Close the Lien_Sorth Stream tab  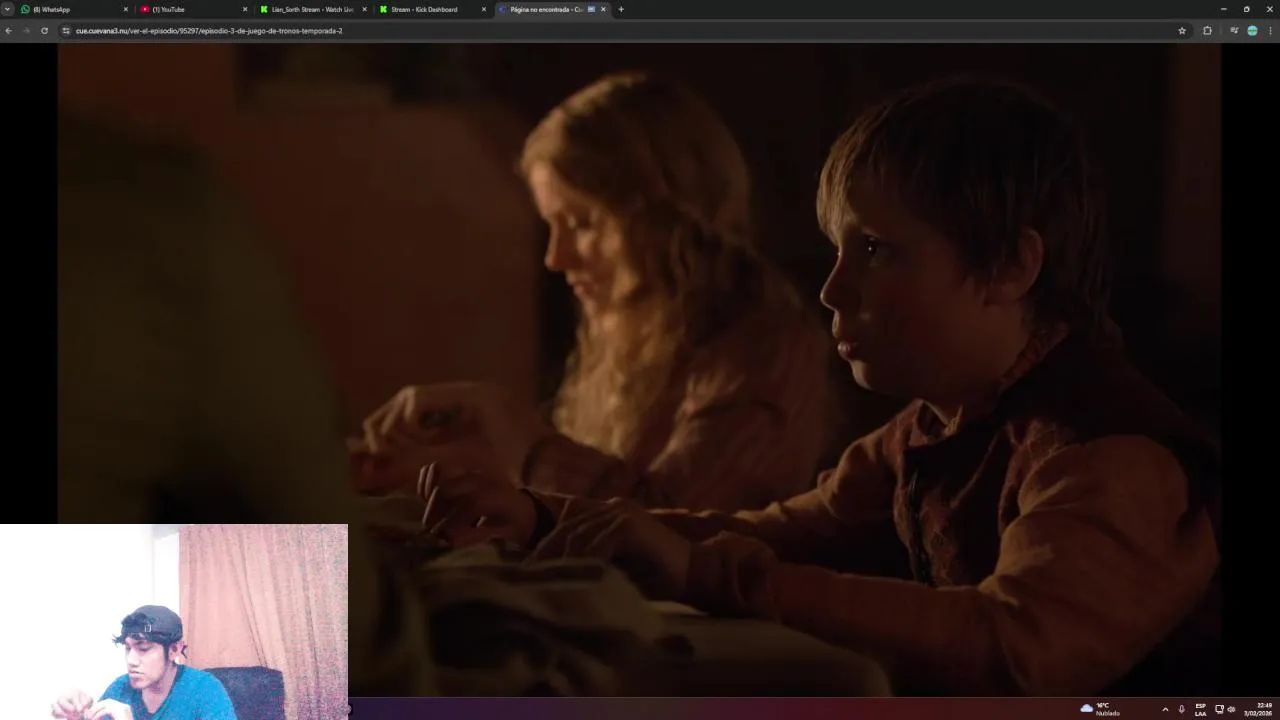364,9
